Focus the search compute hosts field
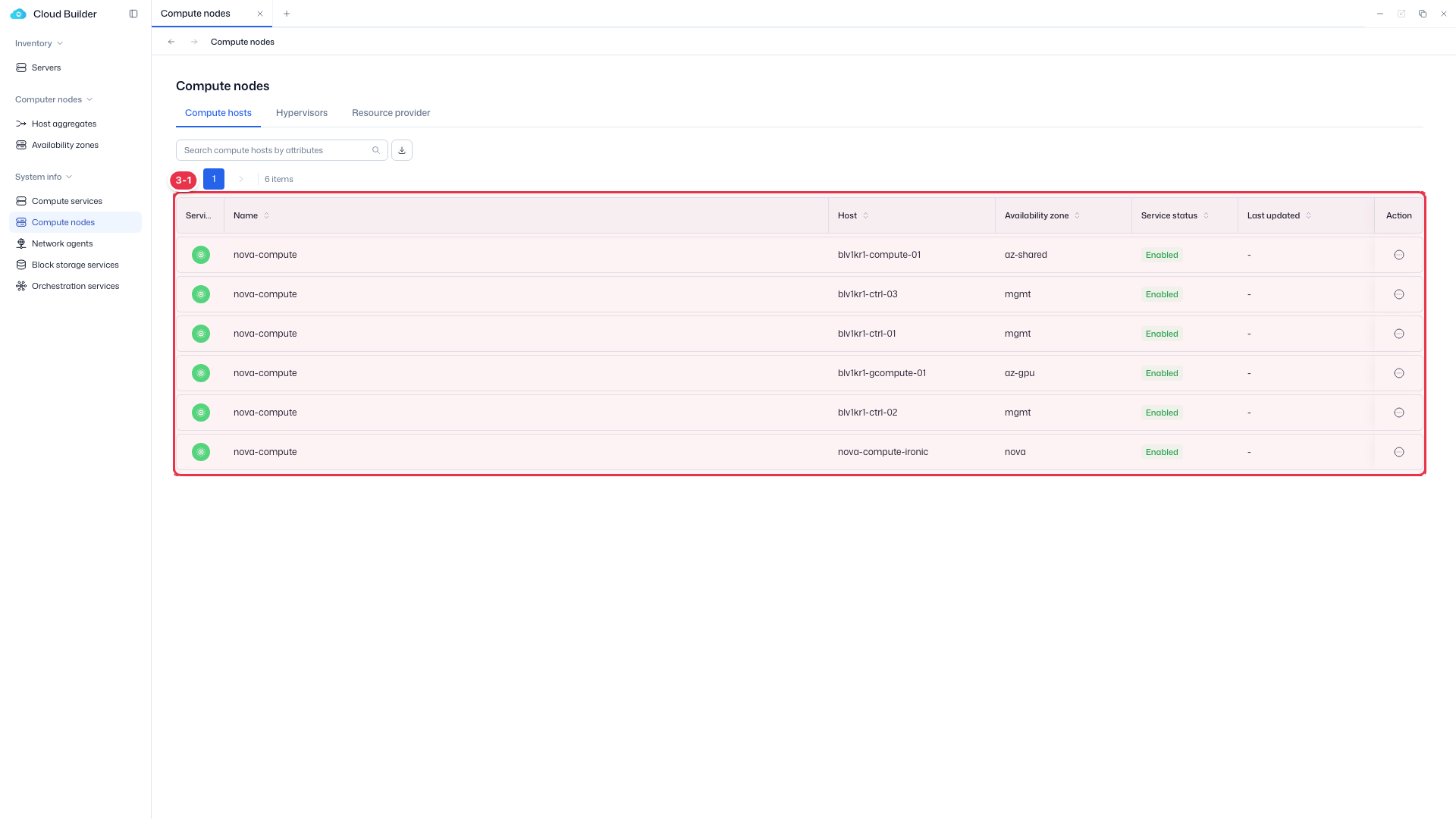1456x819 pixels. coord(275,150)
